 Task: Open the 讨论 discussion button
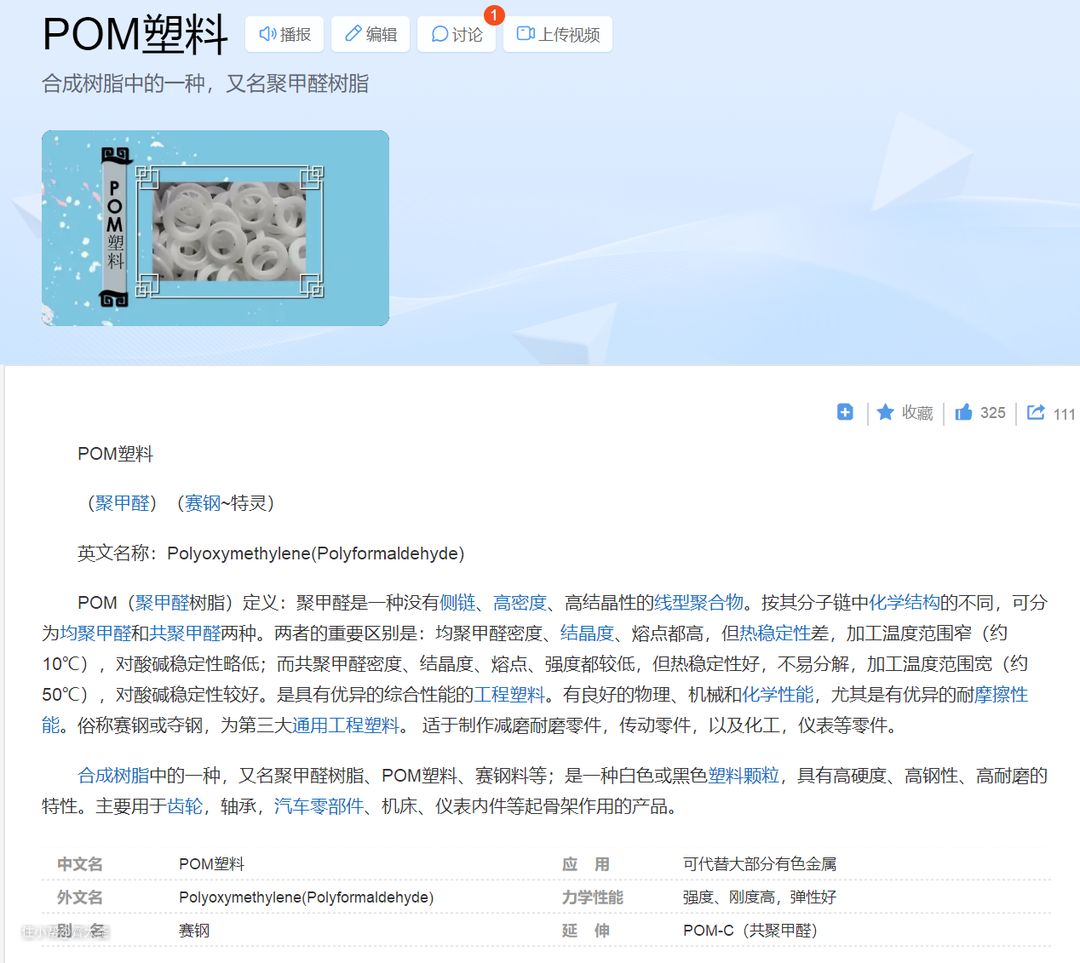pos(456,34)
